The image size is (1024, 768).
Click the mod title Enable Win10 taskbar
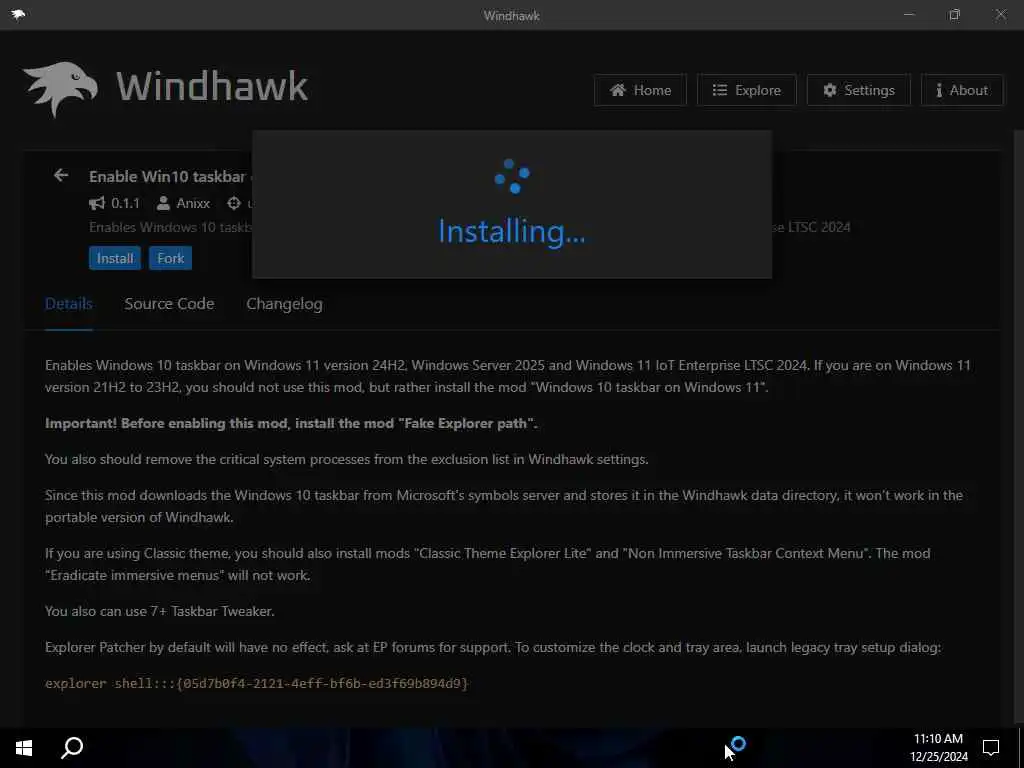pos(167,176)
